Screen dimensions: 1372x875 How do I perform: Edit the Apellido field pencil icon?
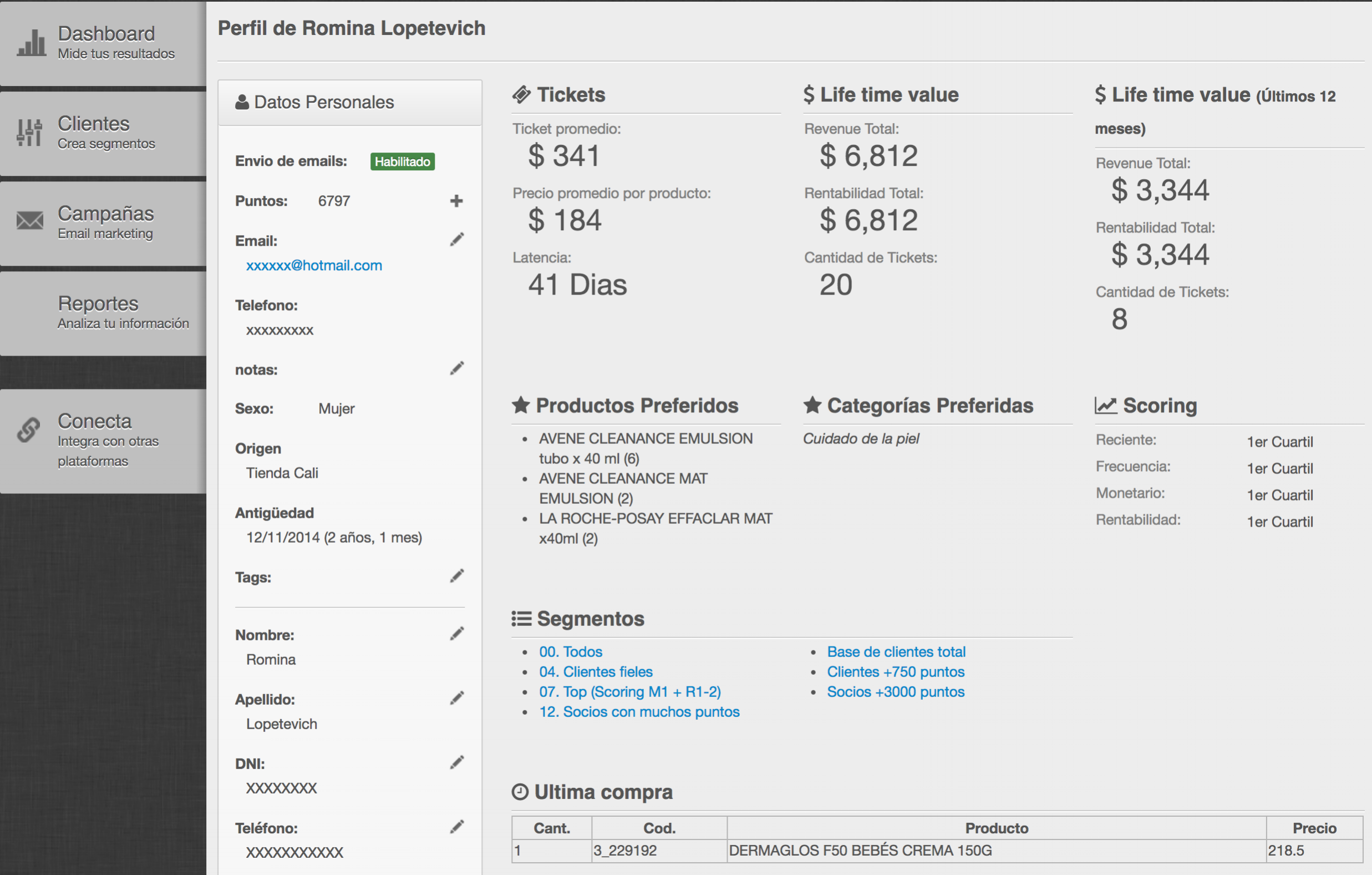(457, 697)
